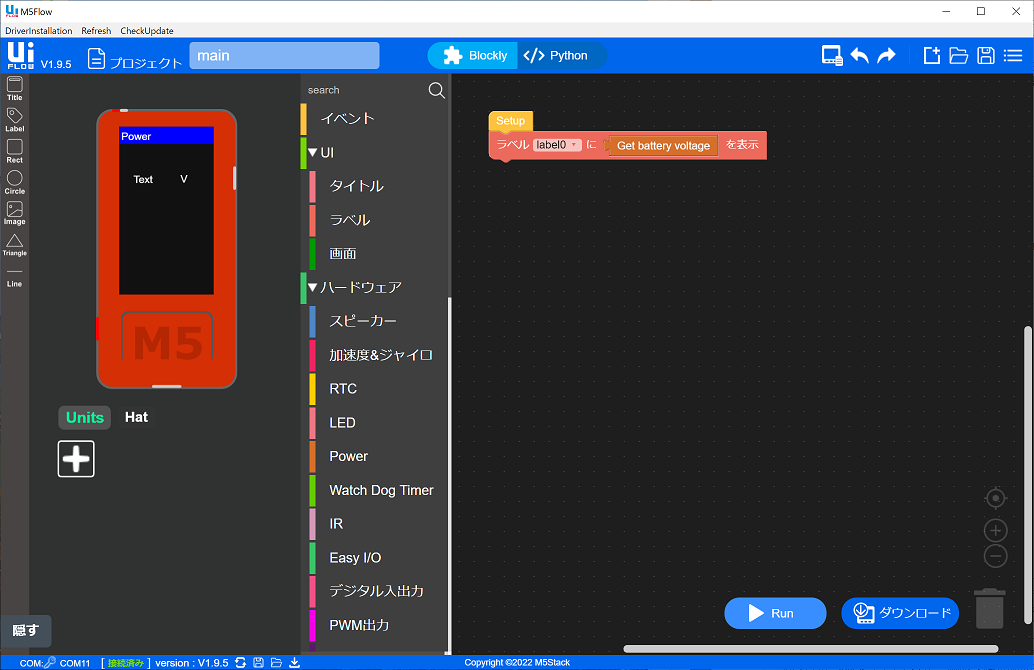Switch to the Units tab
Image resolution: width=1034 pixels, height=670 pixels.
(85, 417)
